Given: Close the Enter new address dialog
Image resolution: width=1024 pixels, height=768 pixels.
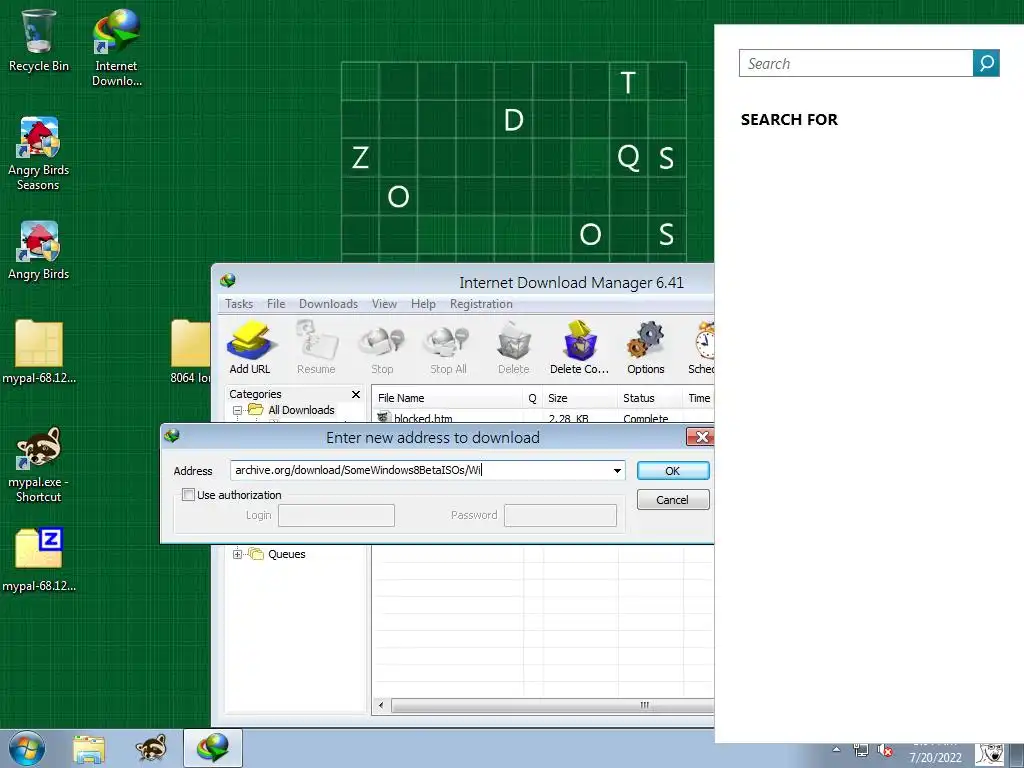Looking at the screenshot, I should pos(700,437).
